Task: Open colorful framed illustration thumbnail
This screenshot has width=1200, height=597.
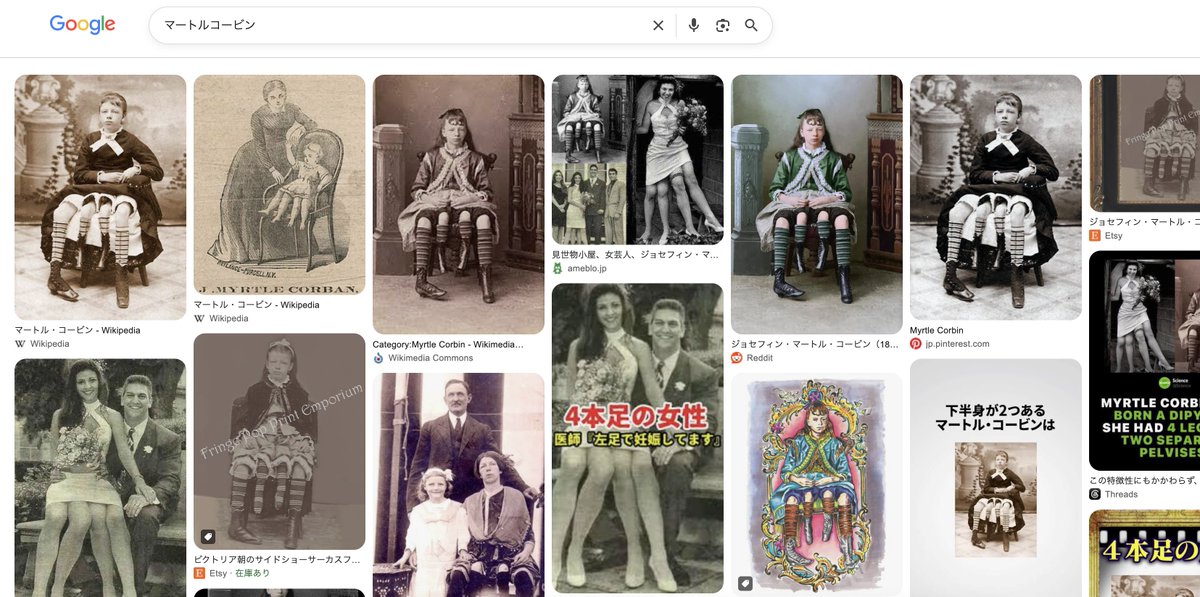Action: click(816, 485)
